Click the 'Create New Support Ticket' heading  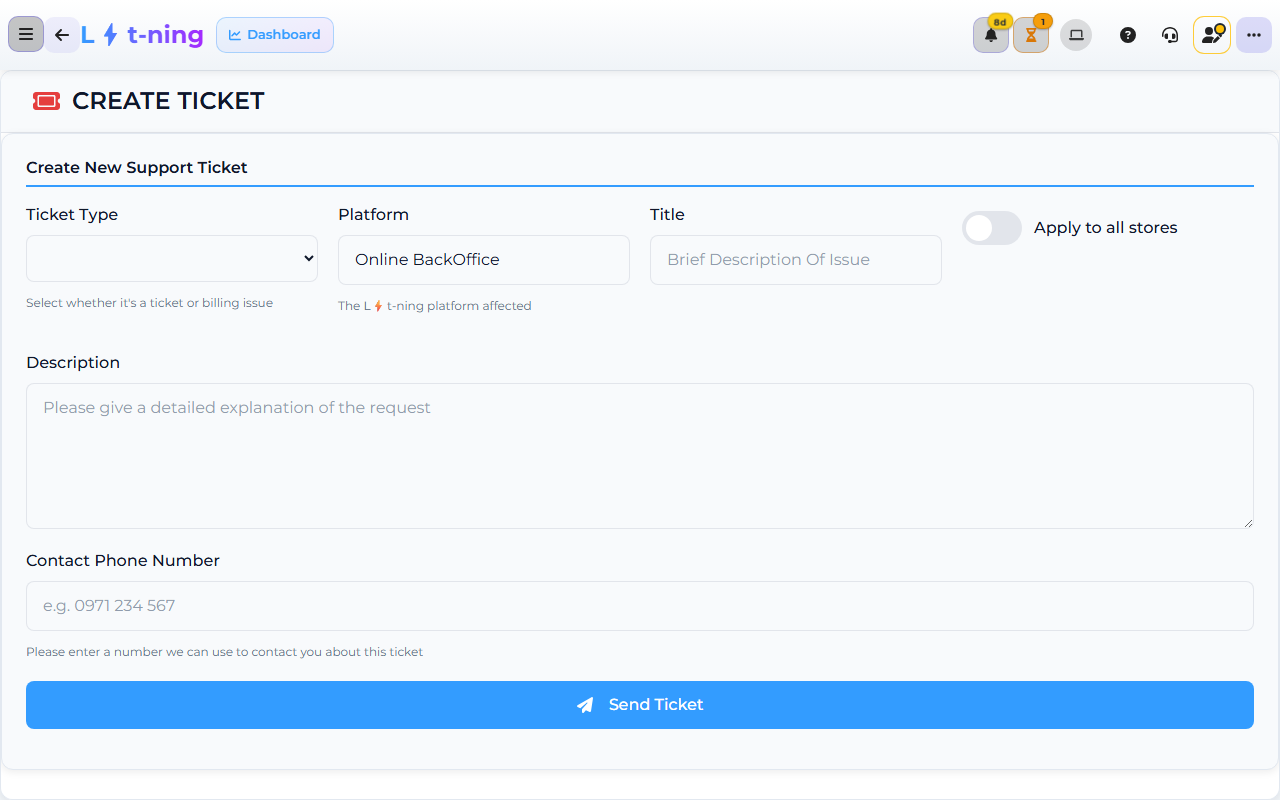[x=137, y=168]
